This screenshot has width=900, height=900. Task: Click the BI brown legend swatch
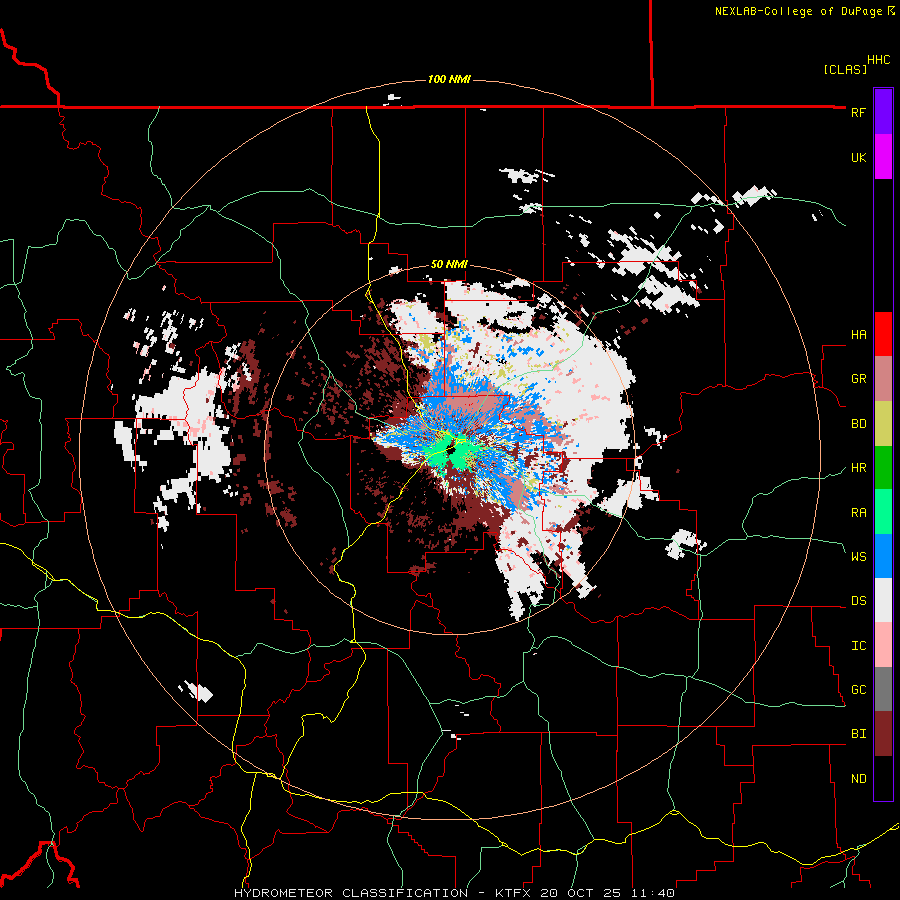[883, 734]
